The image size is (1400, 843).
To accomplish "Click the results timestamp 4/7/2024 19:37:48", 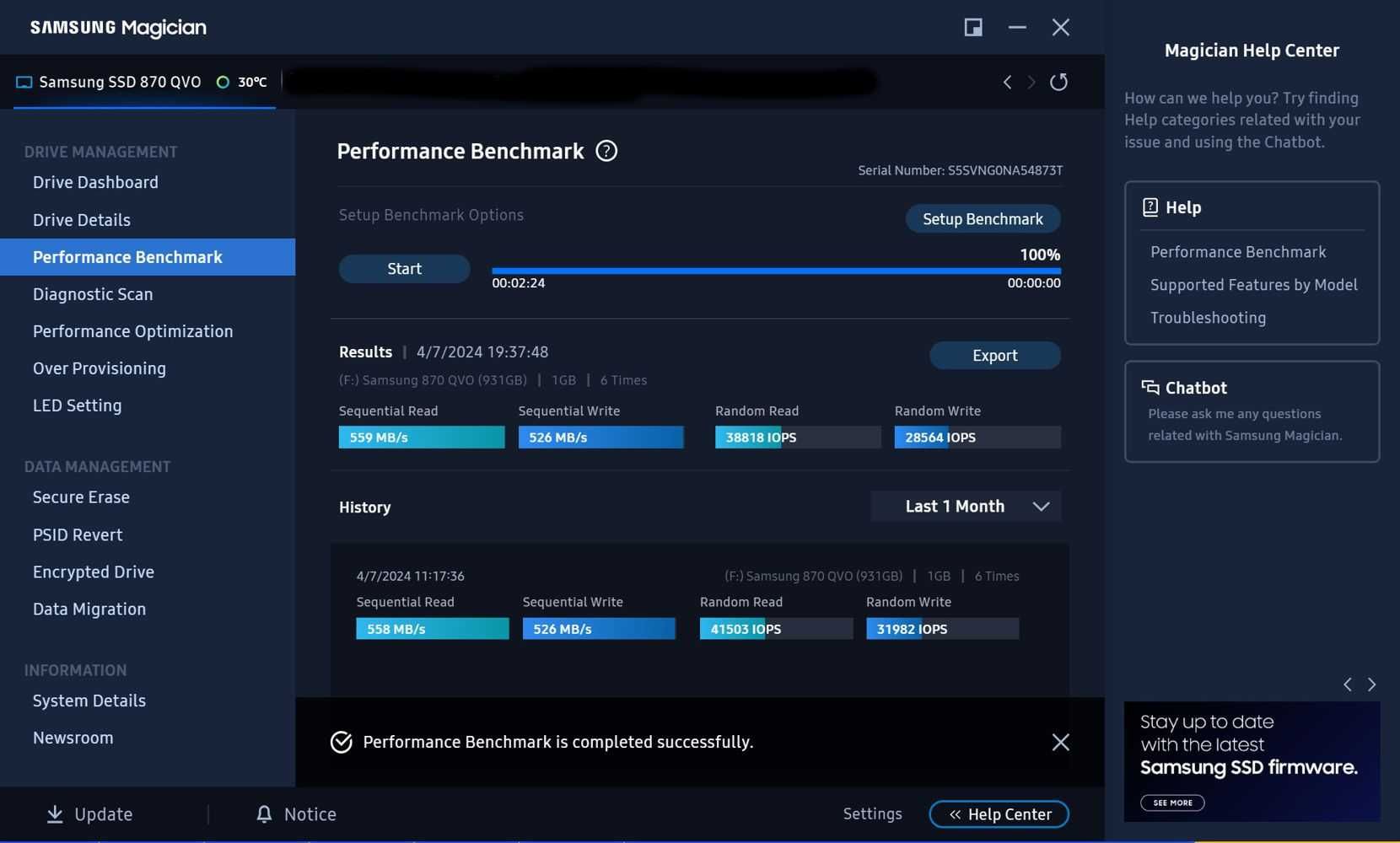I will point(482,352).
